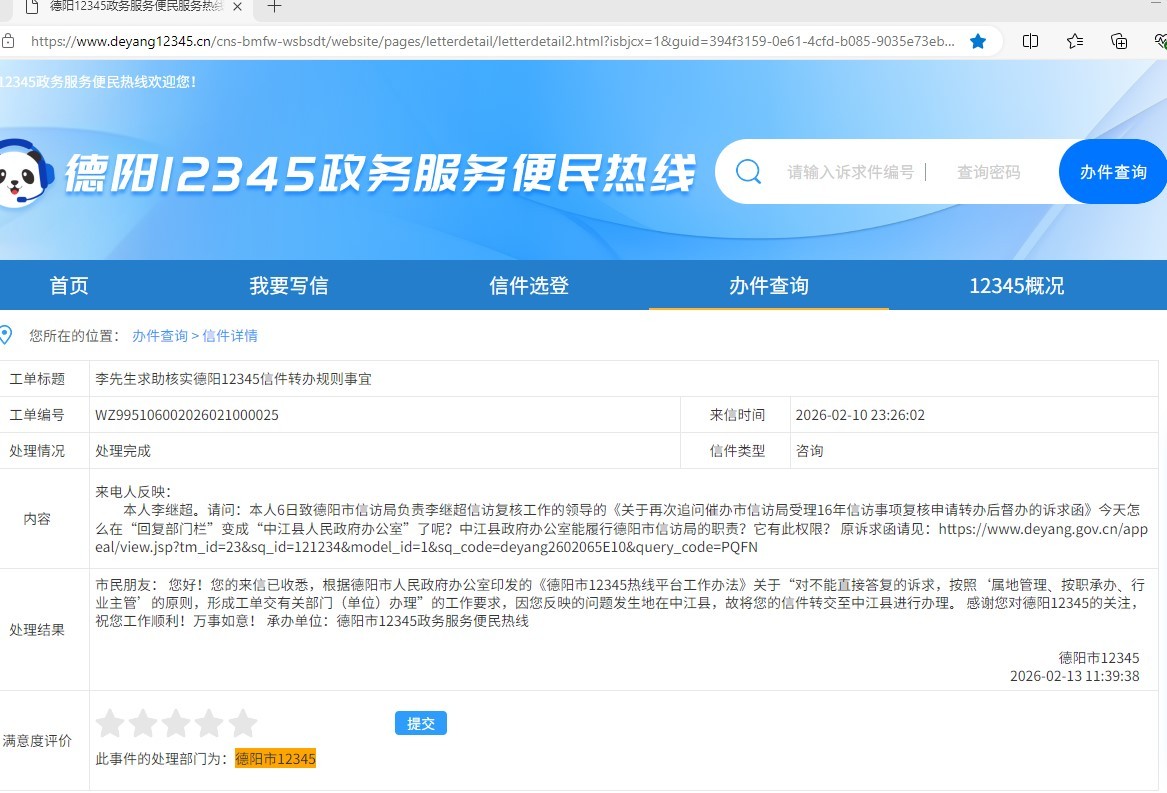Choose the third satisfaction star
This screenshot has width=1167, height=793.
pos(176,723)
